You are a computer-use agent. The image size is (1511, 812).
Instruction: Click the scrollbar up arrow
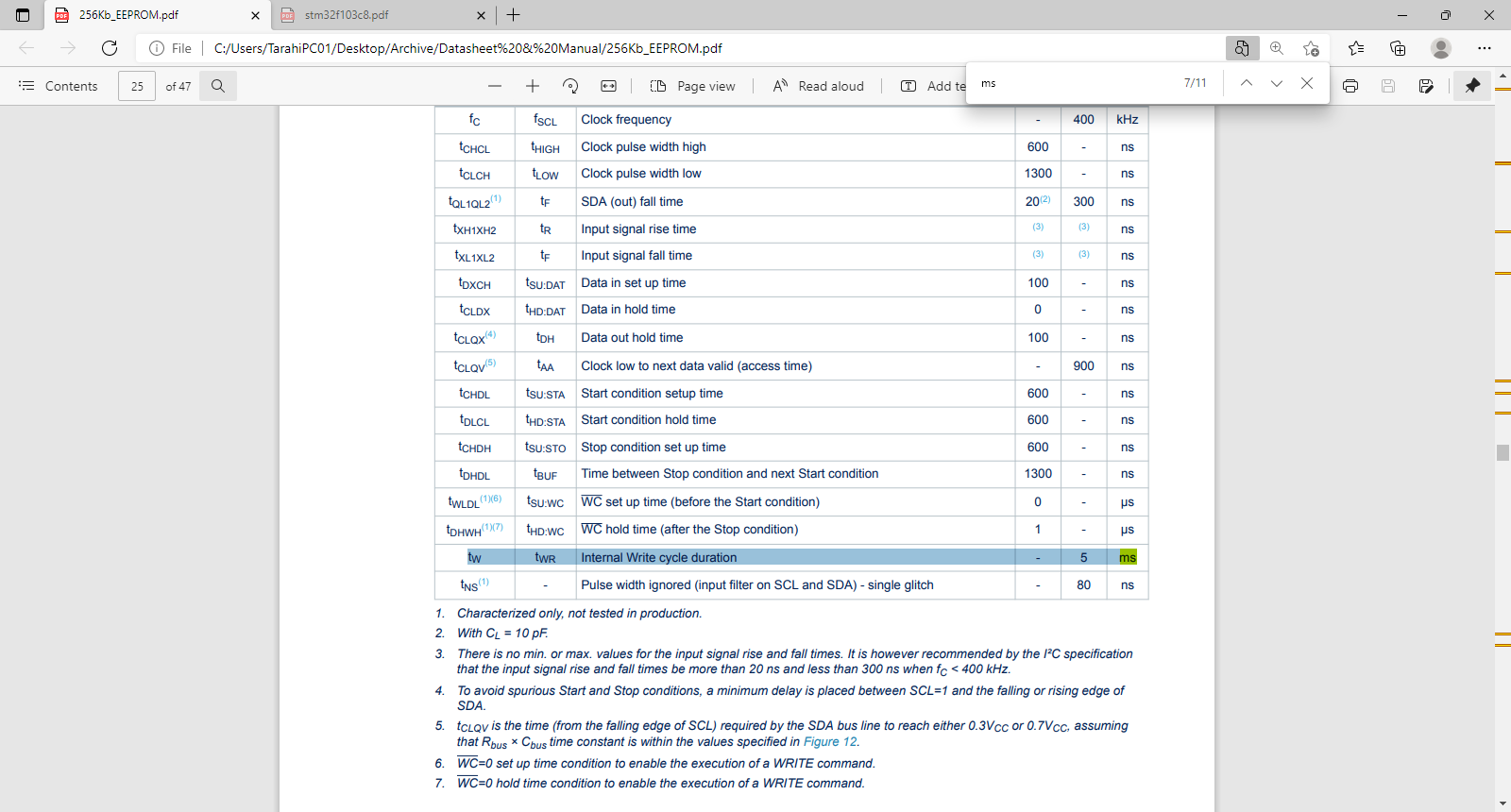pyautogui.click(x=1503, y=75)
